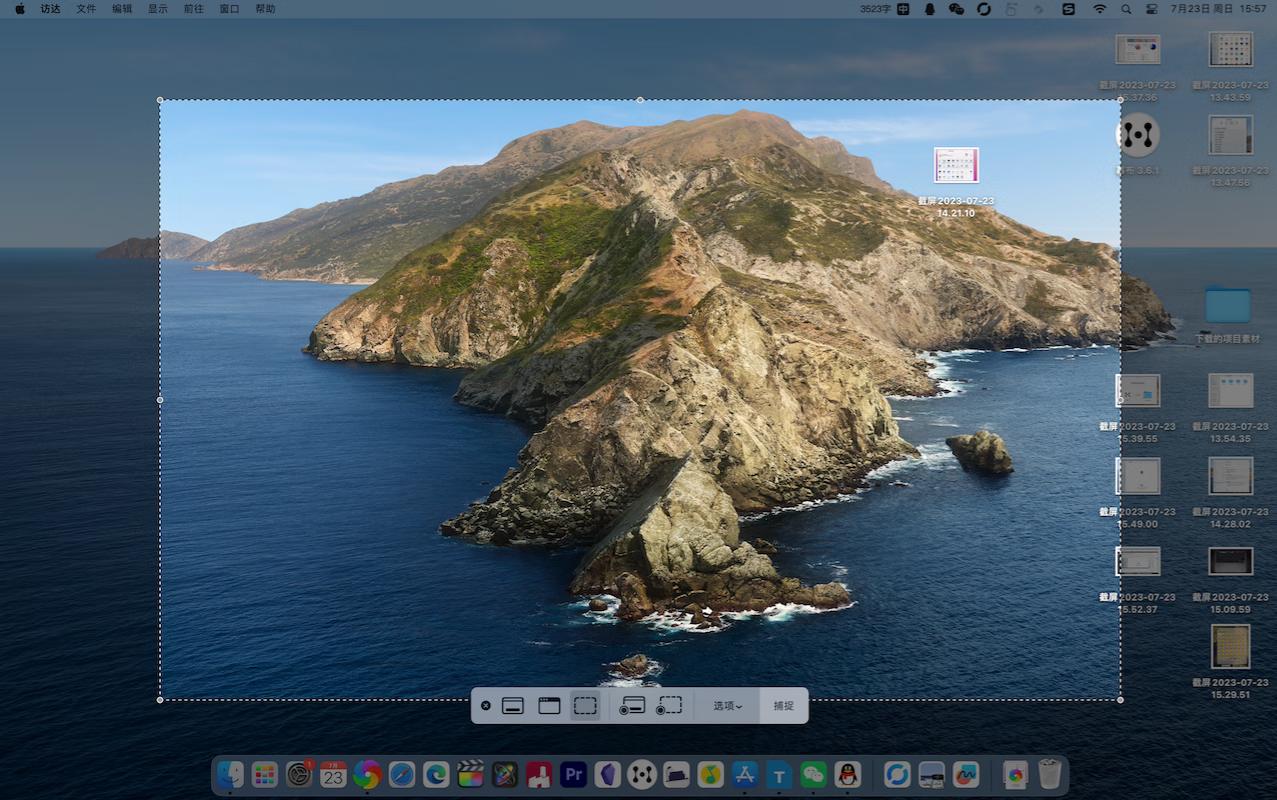This screenshot has height=800, width=1277.
Task: Choose the capture selected portion mode icon
Action: pos(585,706)
